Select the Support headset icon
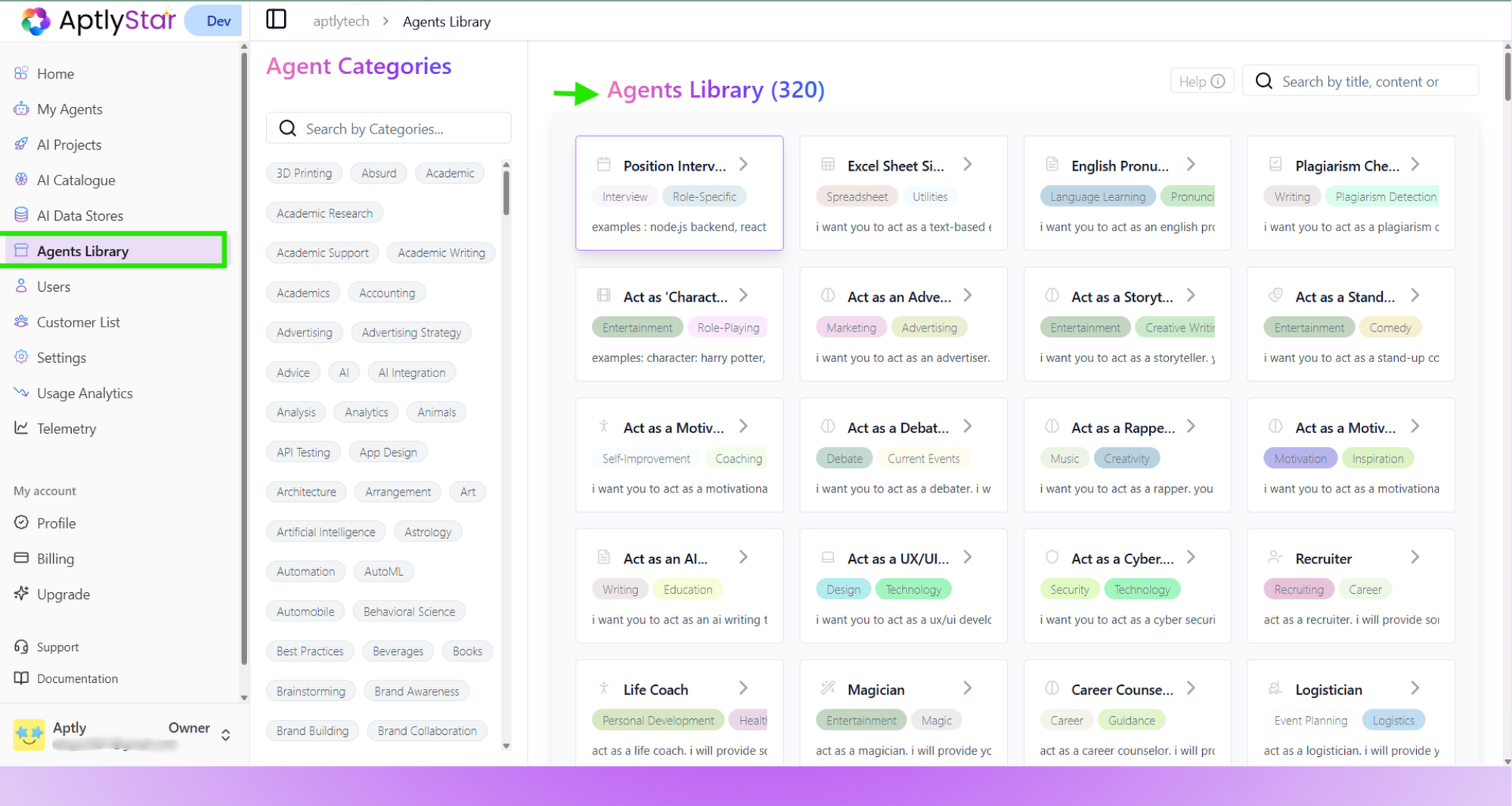Image resolution: width=1512 pixels, height=806 pixels. (x=22, y=646)
